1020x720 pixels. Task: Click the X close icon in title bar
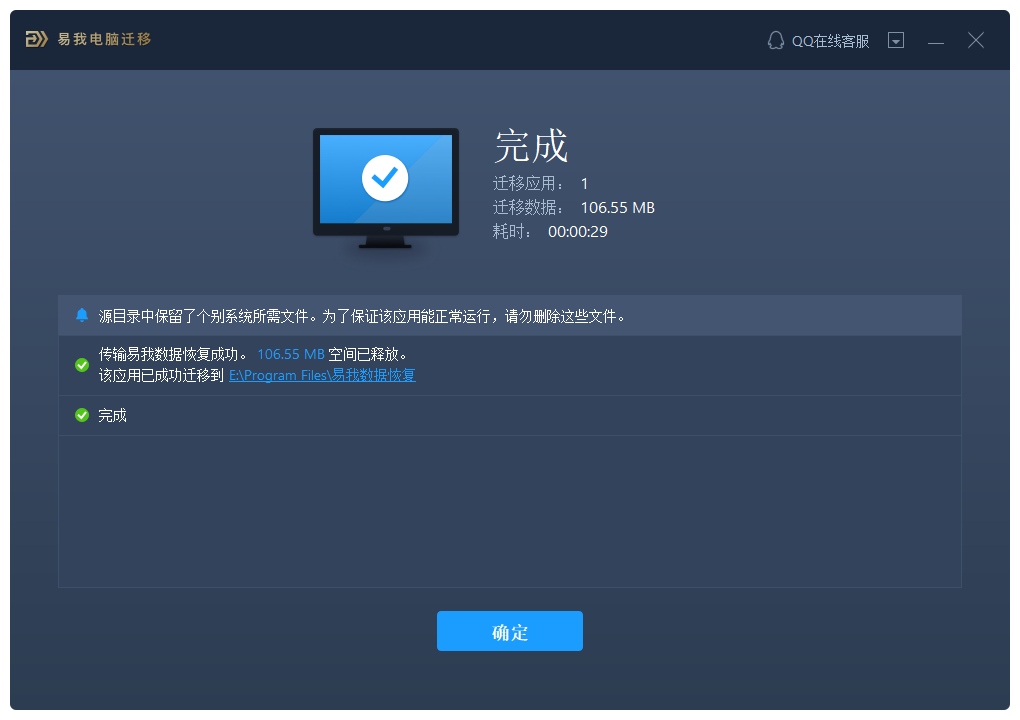(x=975, y=40)
